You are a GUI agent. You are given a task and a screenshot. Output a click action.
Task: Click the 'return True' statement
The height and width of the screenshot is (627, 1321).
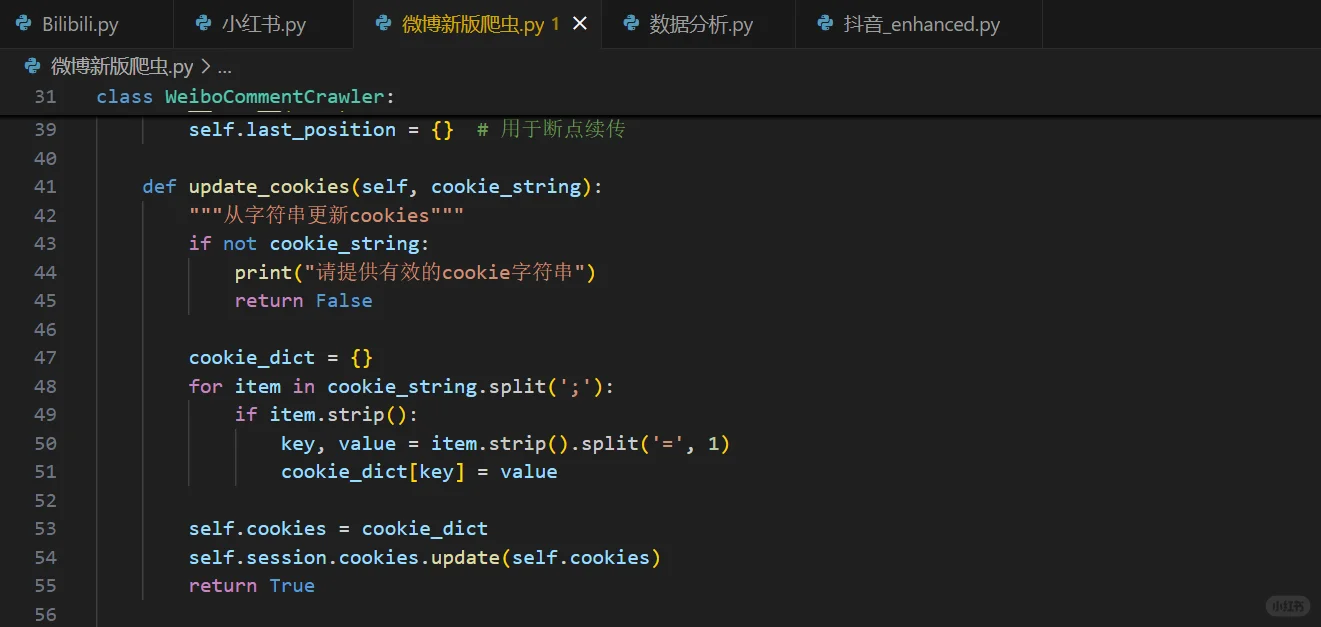(252, 585)
